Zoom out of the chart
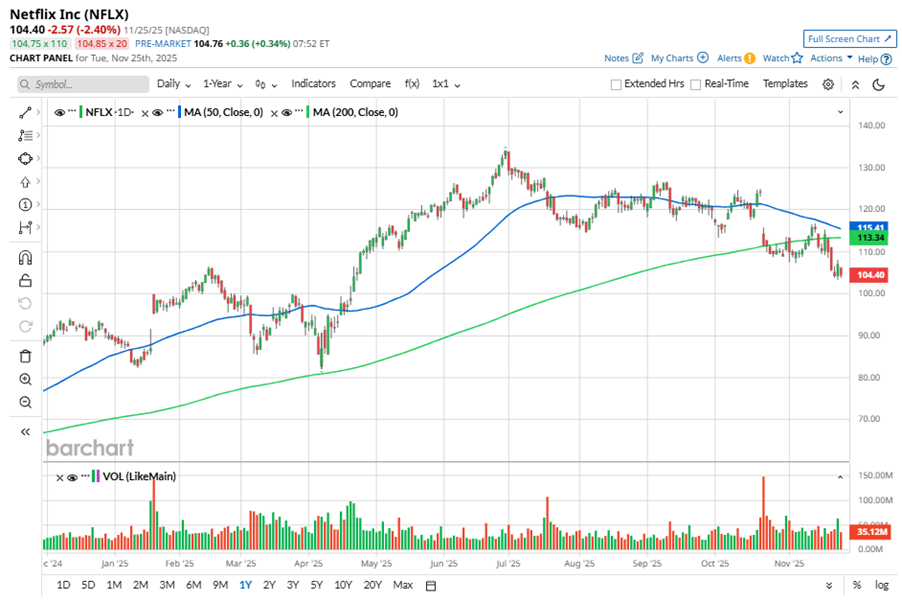The height and width of the screenshot is (602, 902). point(25,402)
